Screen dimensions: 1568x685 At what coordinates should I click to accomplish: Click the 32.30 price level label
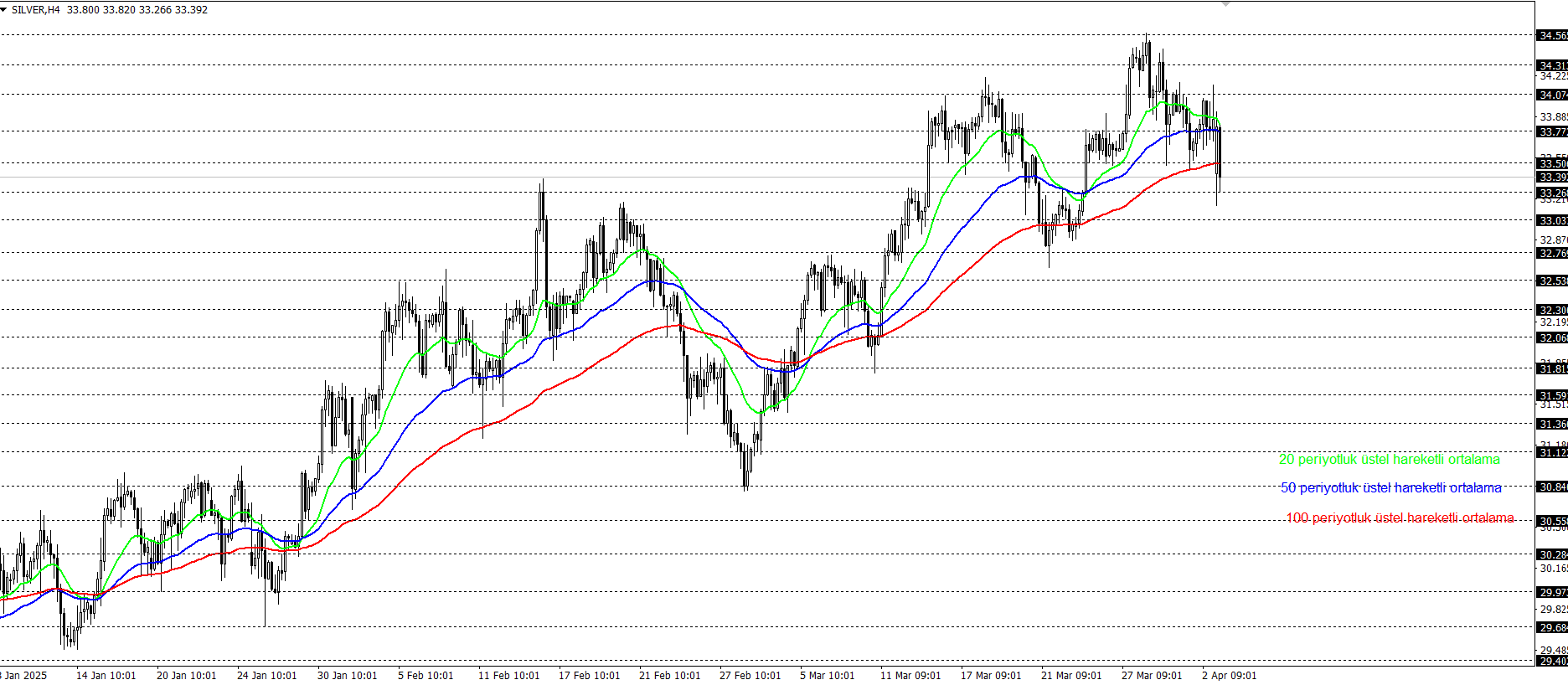coord(1552,310)
